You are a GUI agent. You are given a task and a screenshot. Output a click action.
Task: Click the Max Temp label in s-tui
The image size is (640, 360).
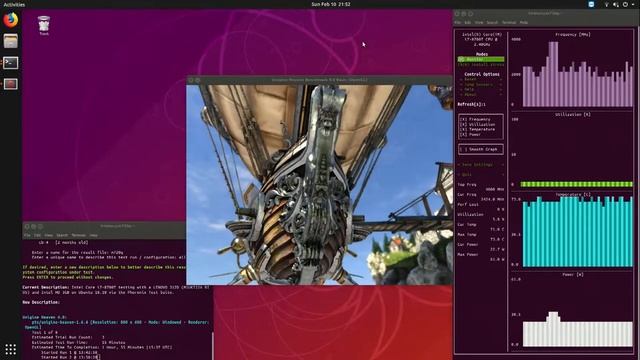(467, 235)
